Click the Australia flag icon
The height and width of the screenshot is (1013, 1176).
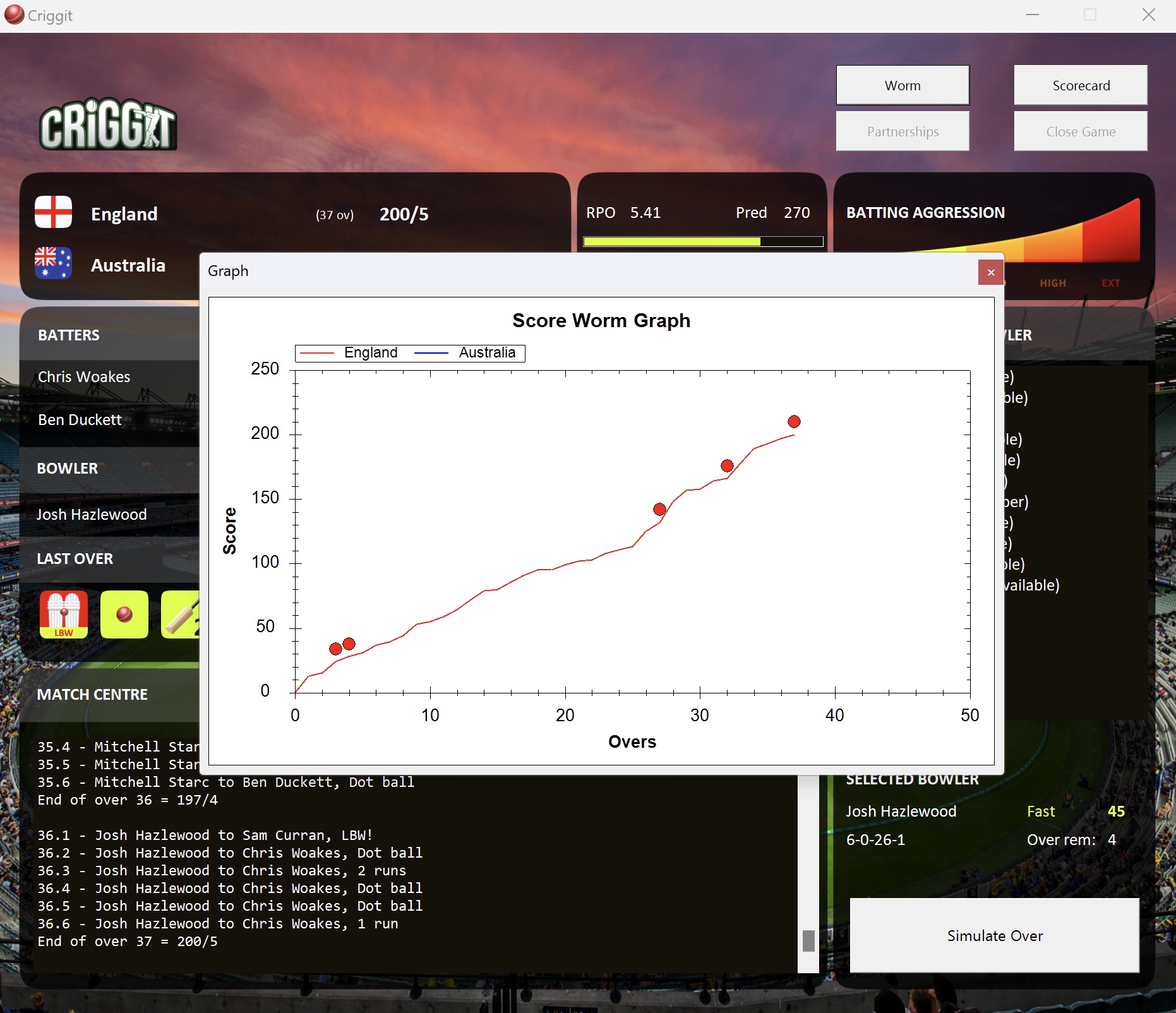54,263
